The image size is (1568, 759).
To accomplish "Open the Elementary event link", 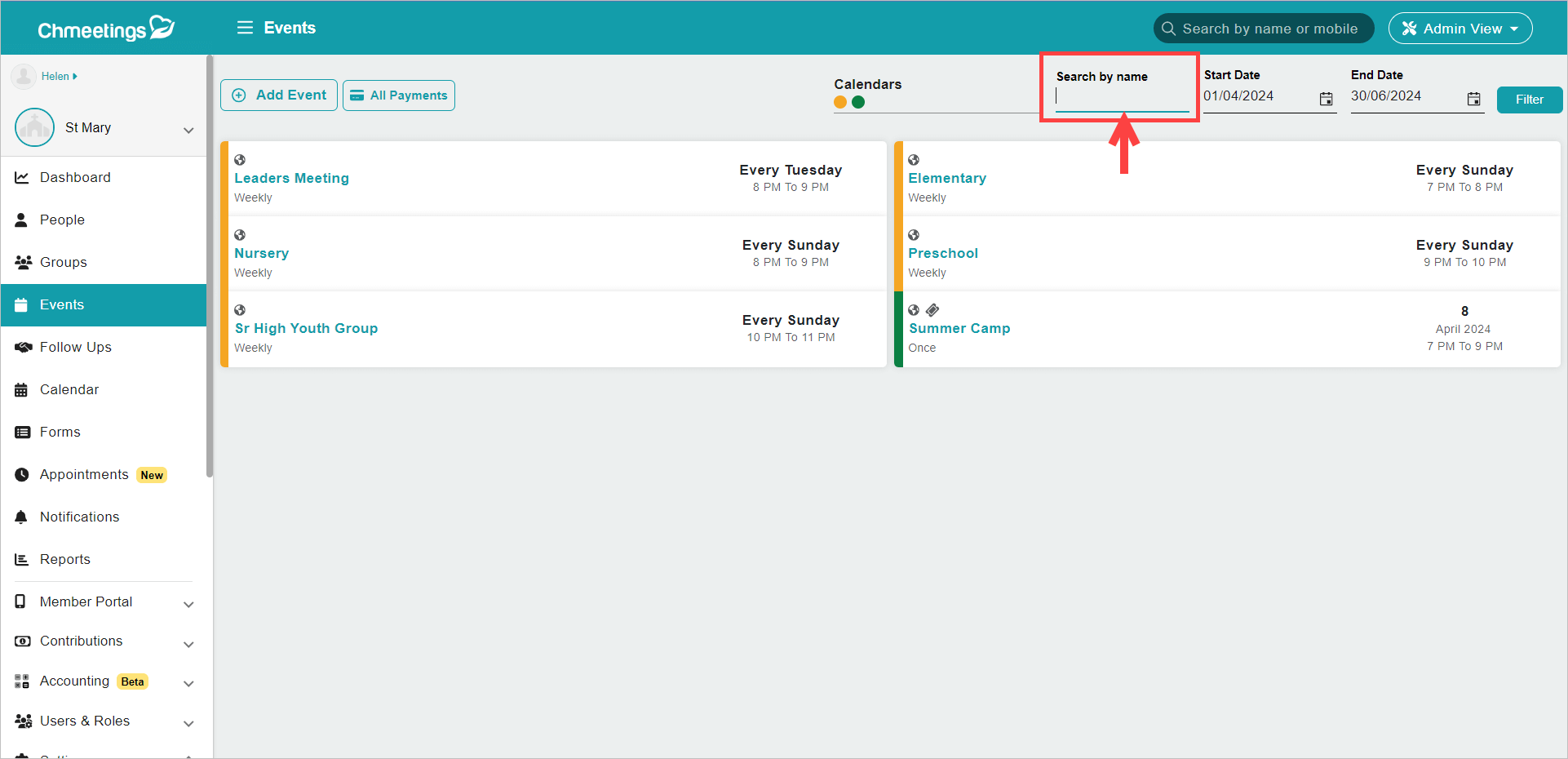I will point(947,178).
